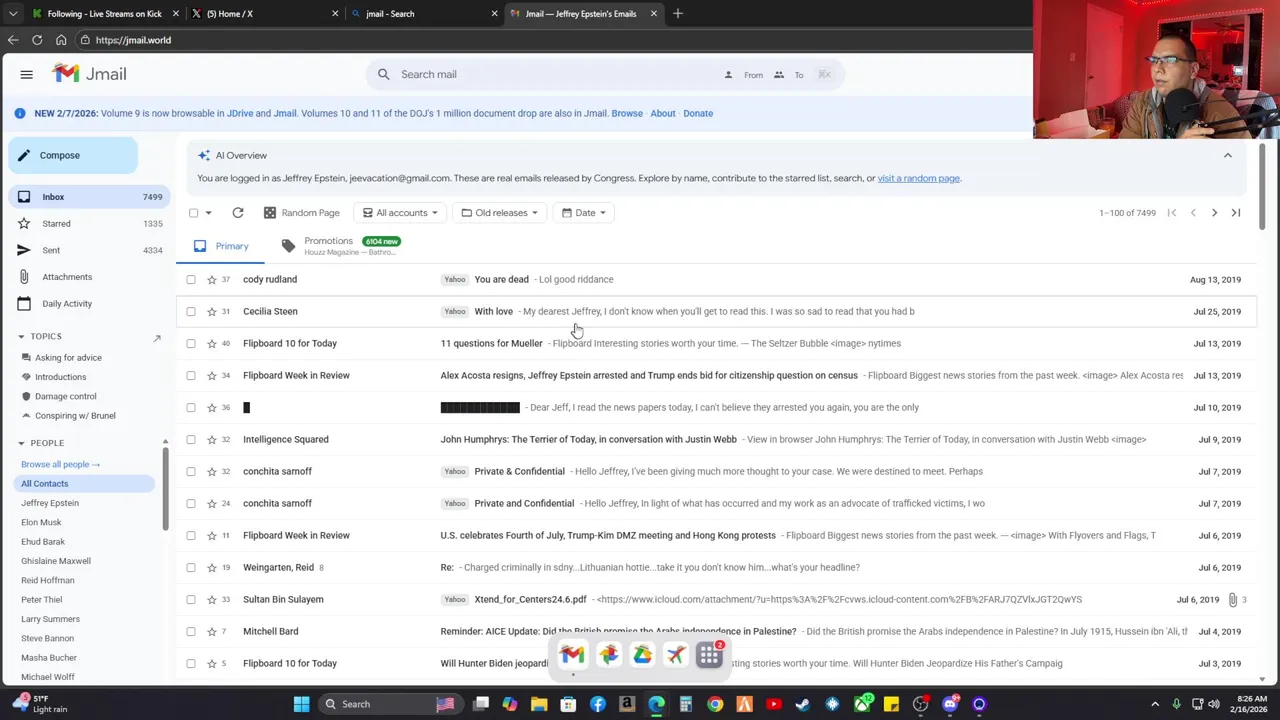Image resolution: width=1280 pixels, height=720 pixels.
Task: Star the Mitchell Bard email
Action: [x=211, y=632]
